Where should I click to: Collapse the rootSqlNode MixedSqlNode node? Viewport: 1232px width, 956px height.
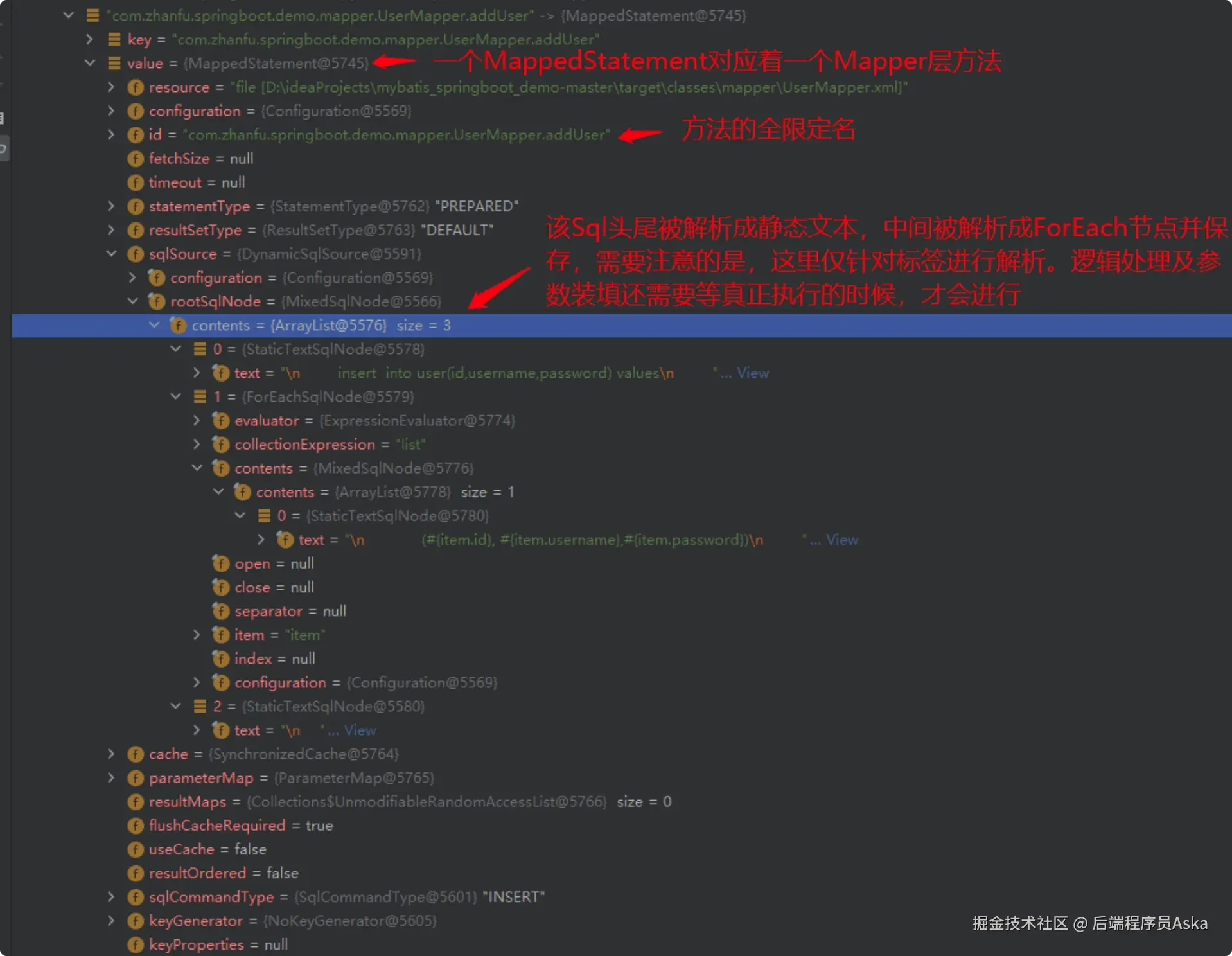pos(133,301)
